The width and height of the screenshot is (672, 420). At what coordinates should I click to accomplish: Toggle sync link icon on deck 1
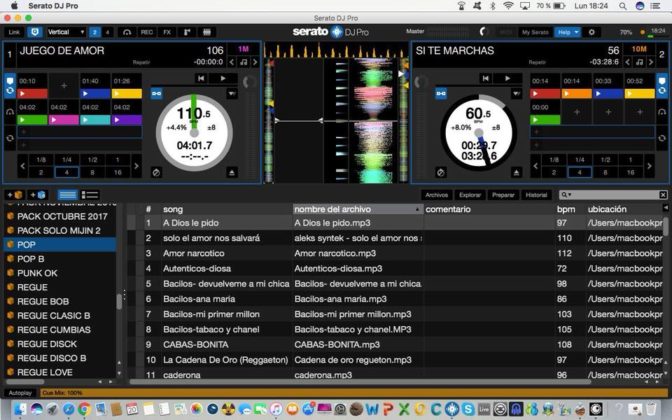(156, 93)
